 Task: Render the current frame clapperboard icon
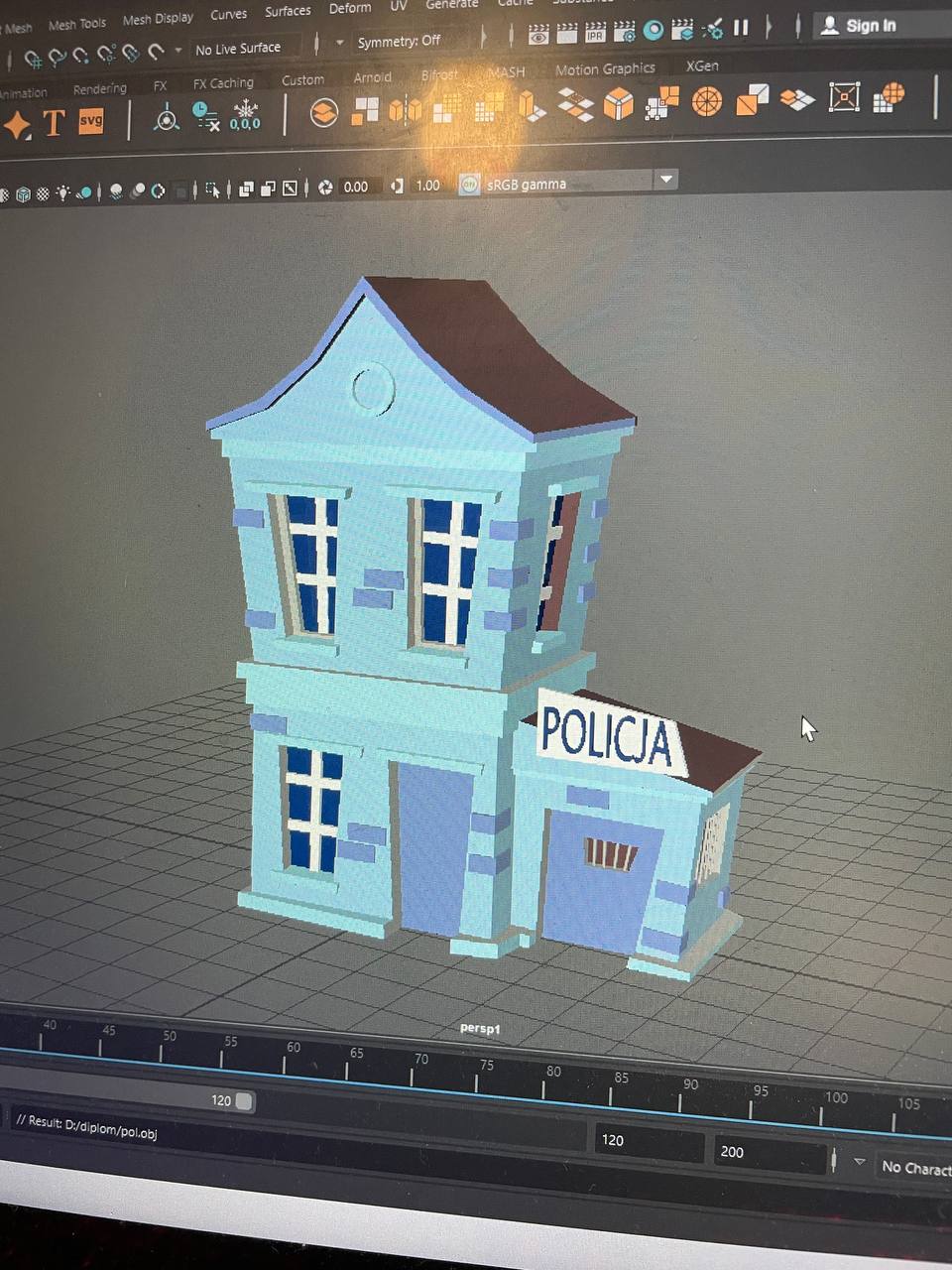[x=566, y=35]
